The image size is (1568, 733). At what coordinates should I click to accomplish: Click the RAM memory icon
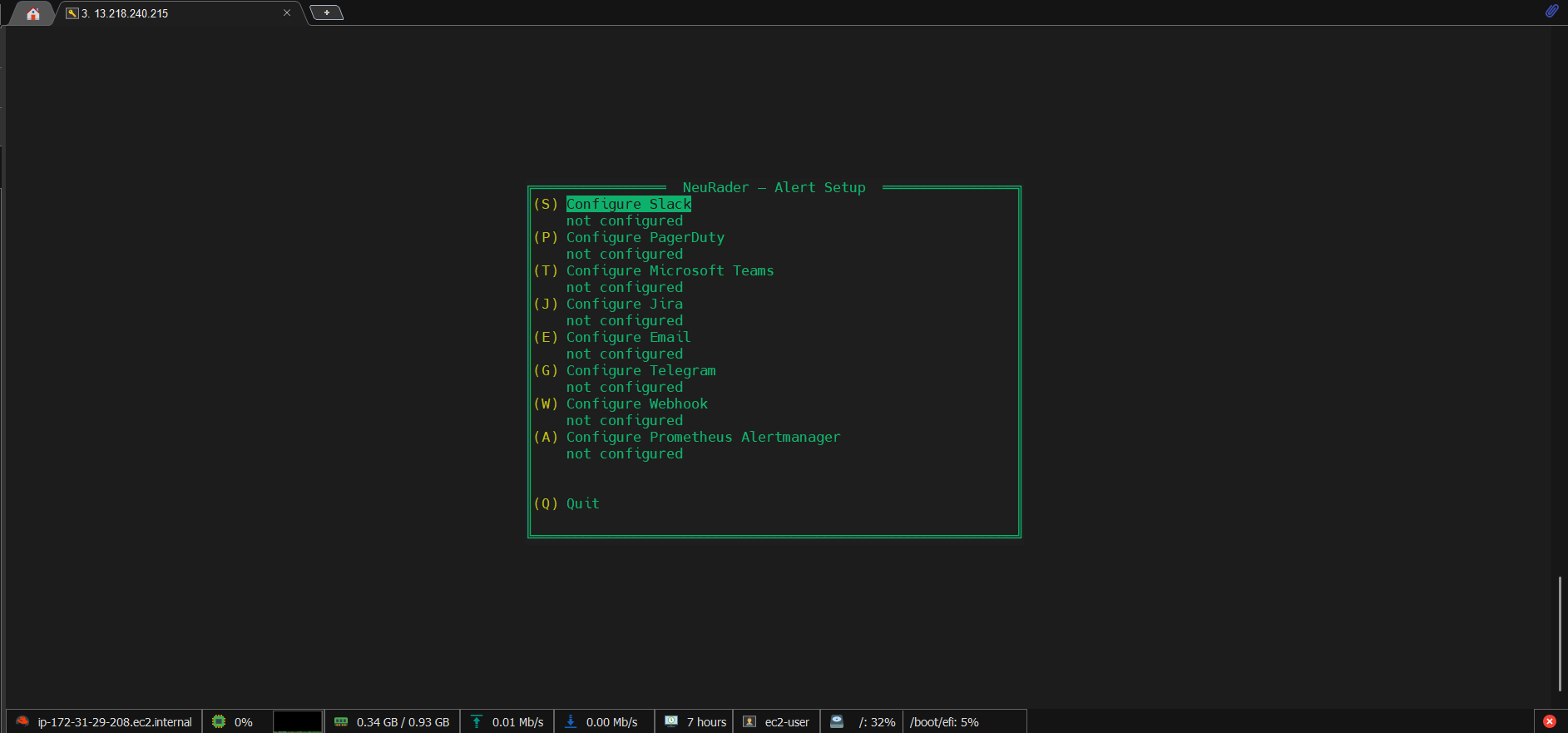[341, 721]
